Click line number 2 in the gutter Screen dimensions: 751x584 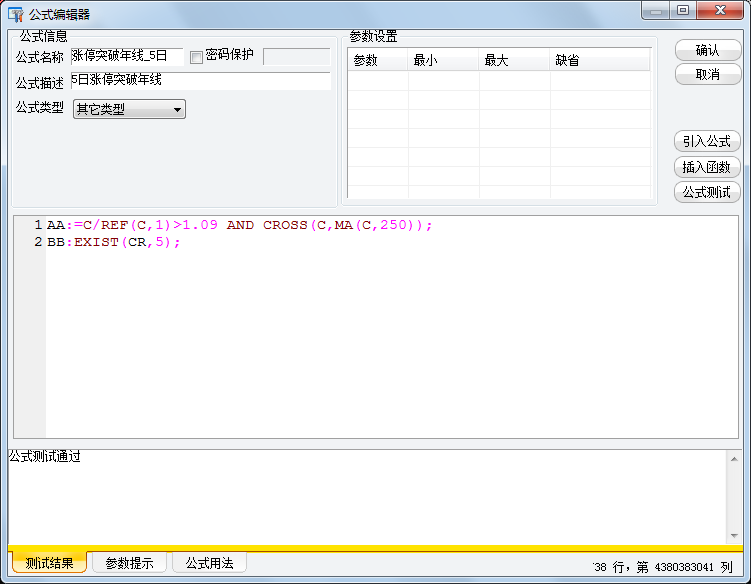pos(38,241)
